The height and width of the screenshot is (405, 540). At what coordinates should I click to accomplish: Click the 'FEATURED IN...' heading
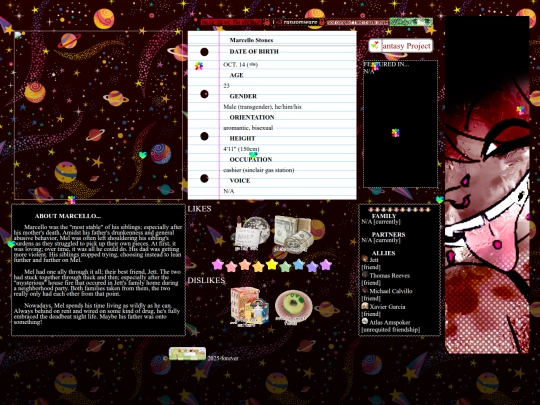click(386, 64)
